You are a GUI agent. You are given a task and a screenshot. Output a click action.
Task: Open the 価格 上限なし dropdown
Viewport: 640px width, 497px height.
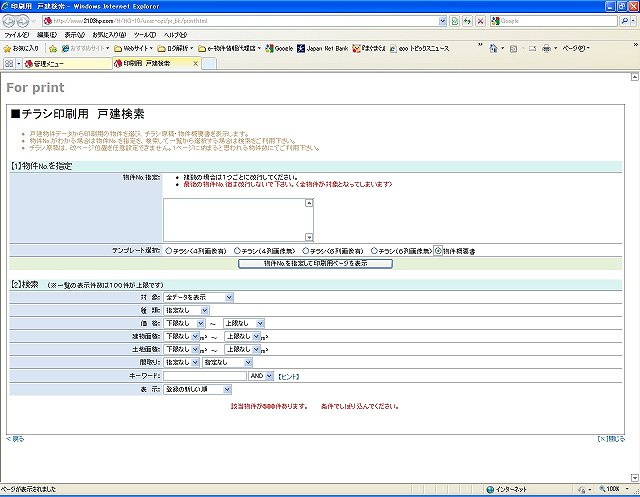244,324
